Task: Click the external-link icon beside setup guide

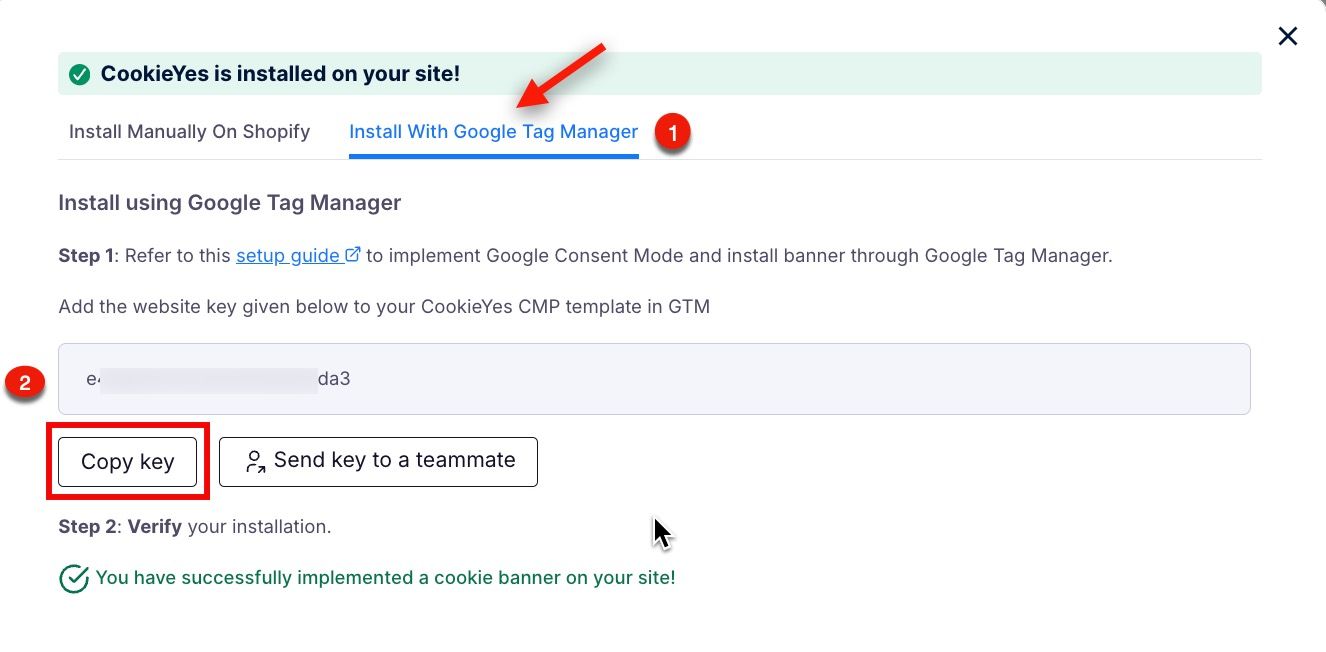Action: [352, 255]
